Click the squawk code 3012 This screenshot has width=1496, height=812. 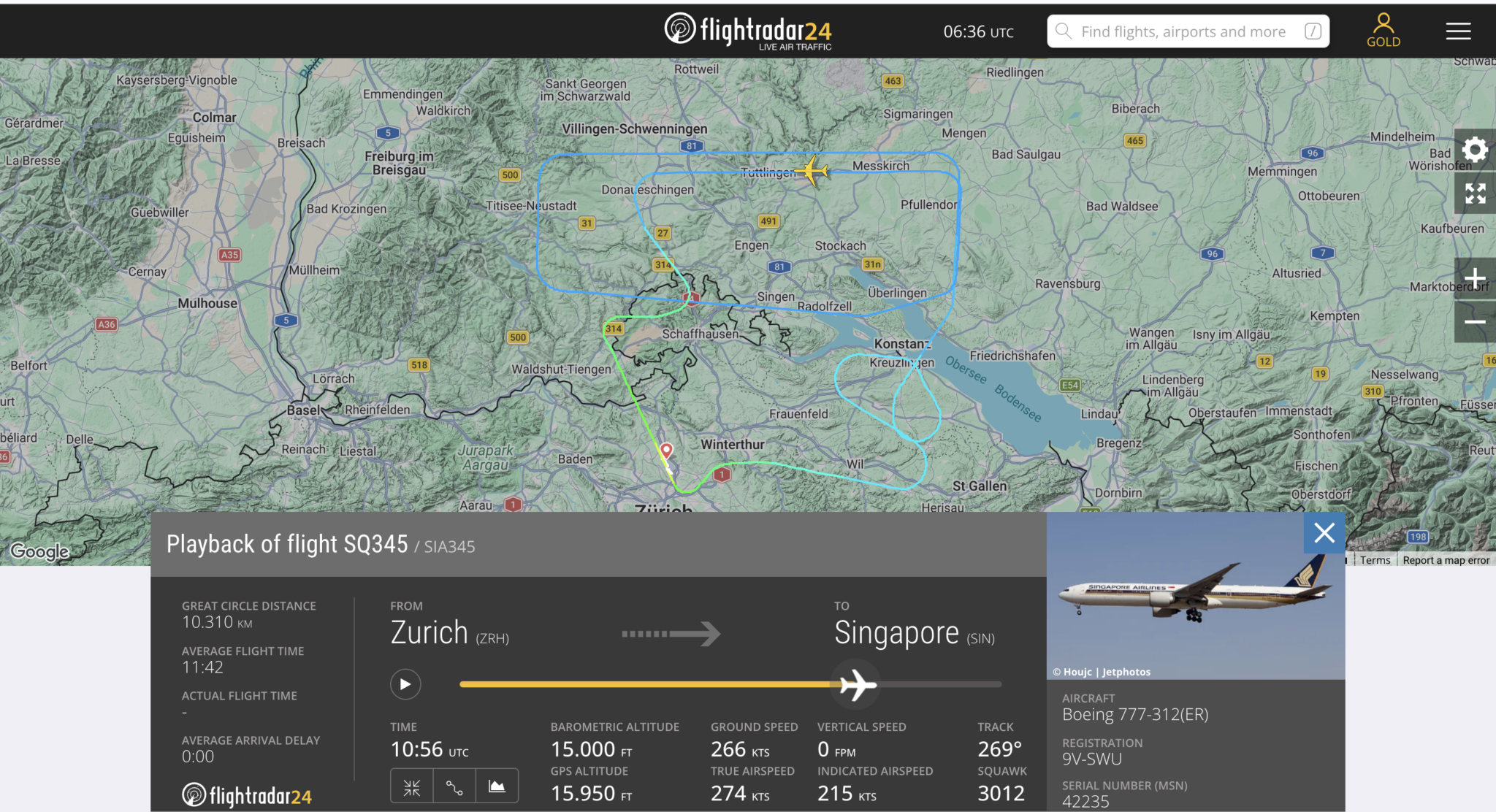pyautogui.click(x=1001, y=793)
